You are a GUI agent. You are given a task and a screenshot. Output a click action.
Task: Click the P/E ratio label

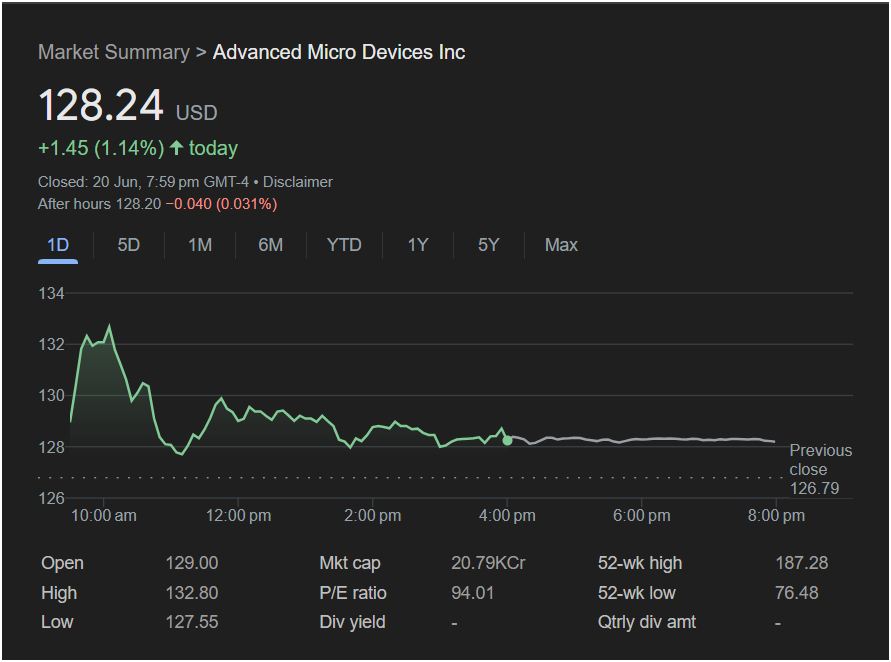[x=353, y=593]
